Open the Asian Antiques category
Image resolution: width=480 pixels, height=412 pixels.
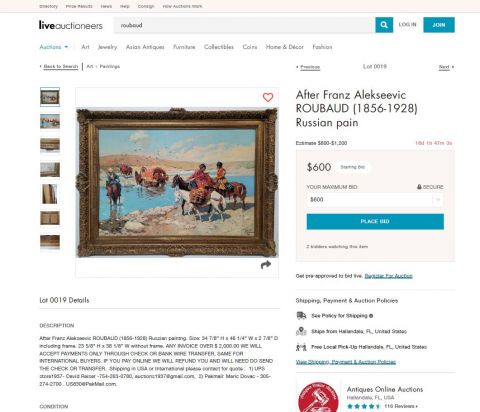(x=145, y=47)
